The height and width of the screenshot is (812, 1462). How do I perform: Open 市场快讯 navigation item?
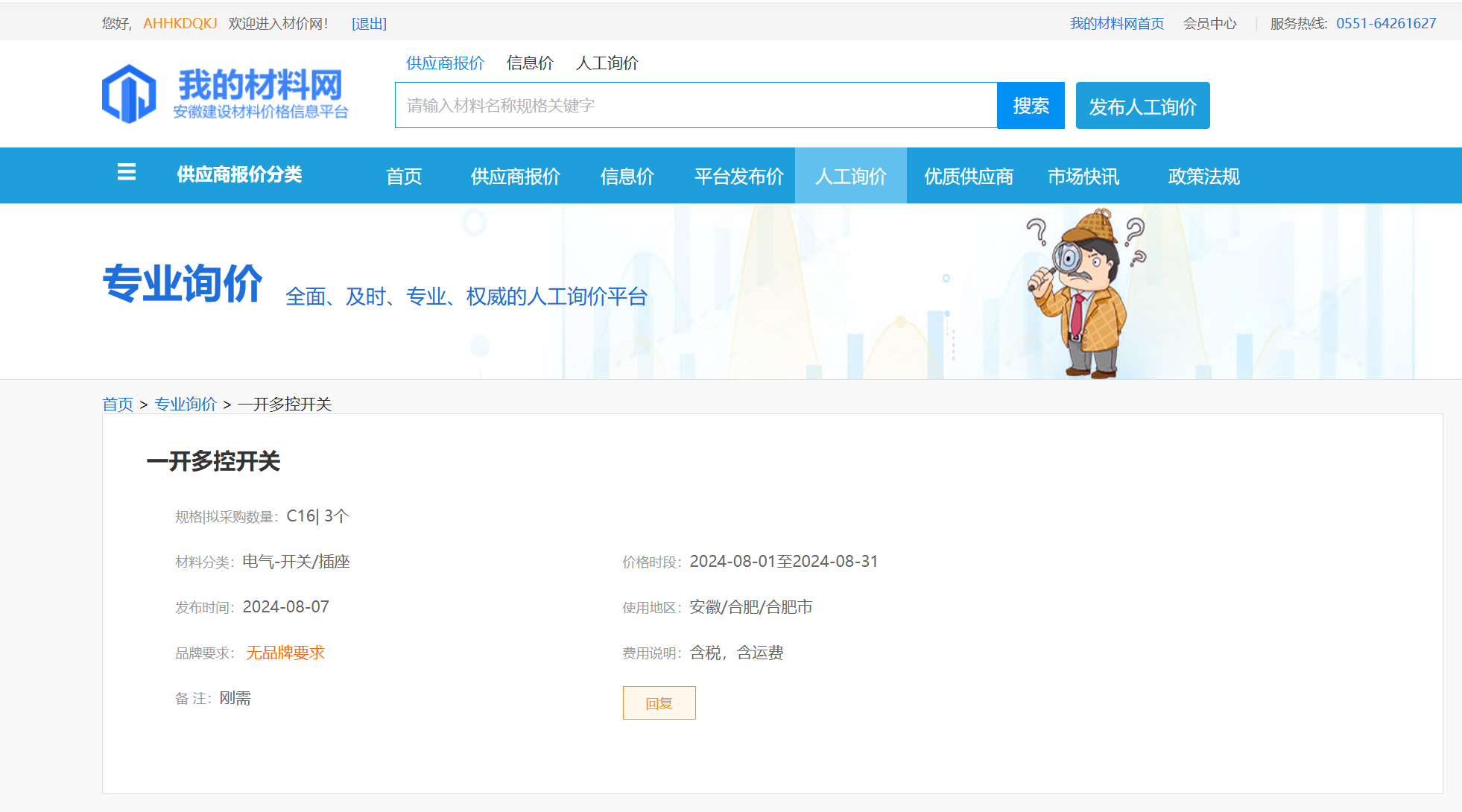1083,177
